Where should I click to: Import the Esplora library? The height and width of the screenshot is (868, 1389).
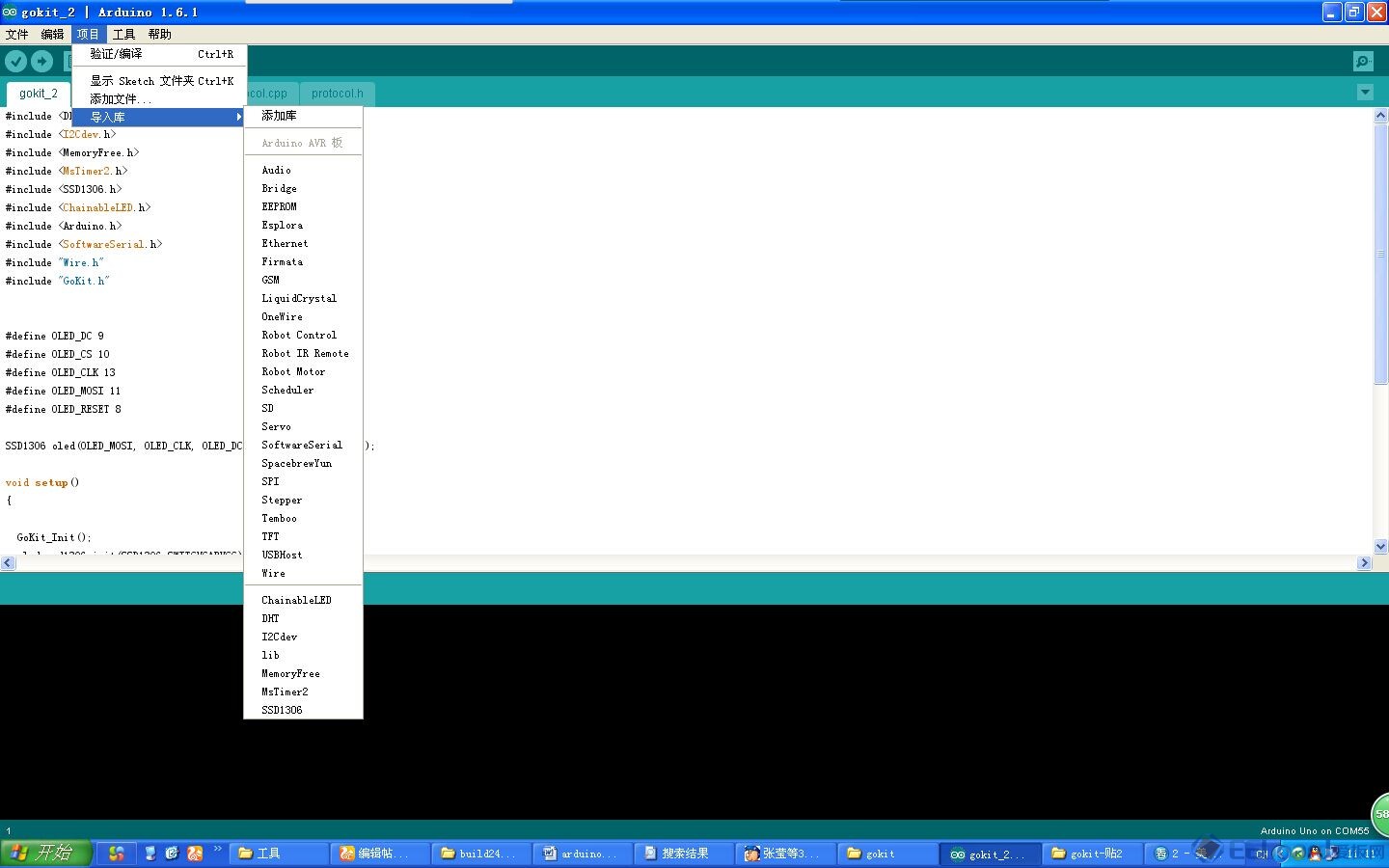303,225
